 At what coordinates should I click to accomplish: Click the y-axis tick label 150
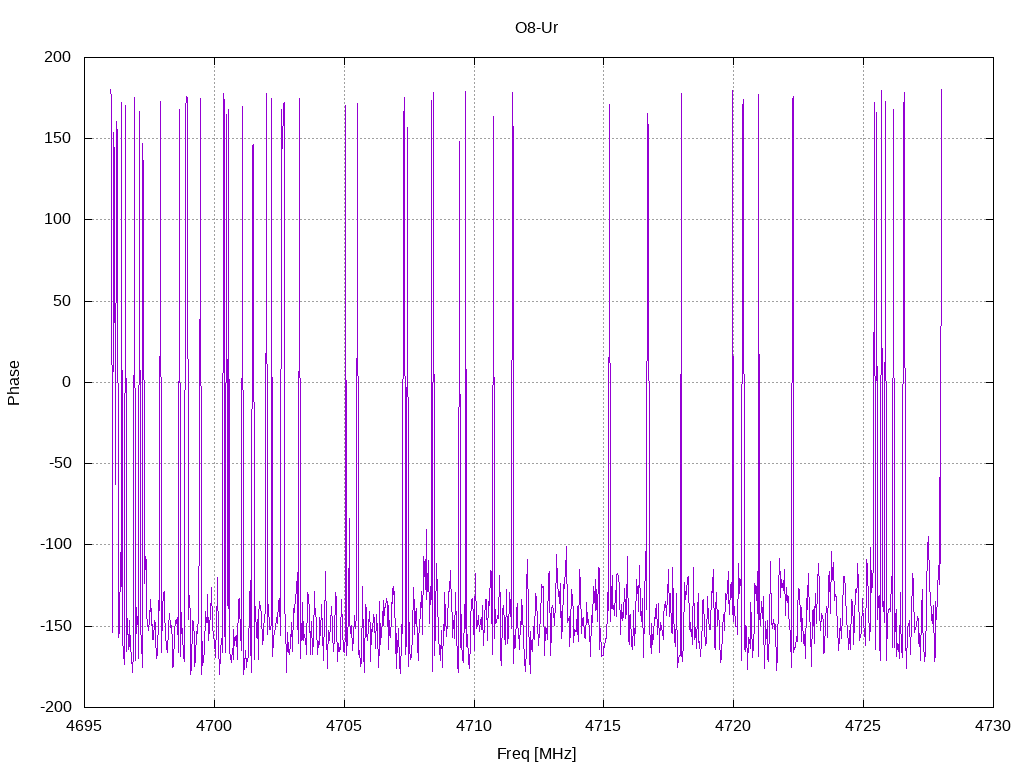coord(57,138)
